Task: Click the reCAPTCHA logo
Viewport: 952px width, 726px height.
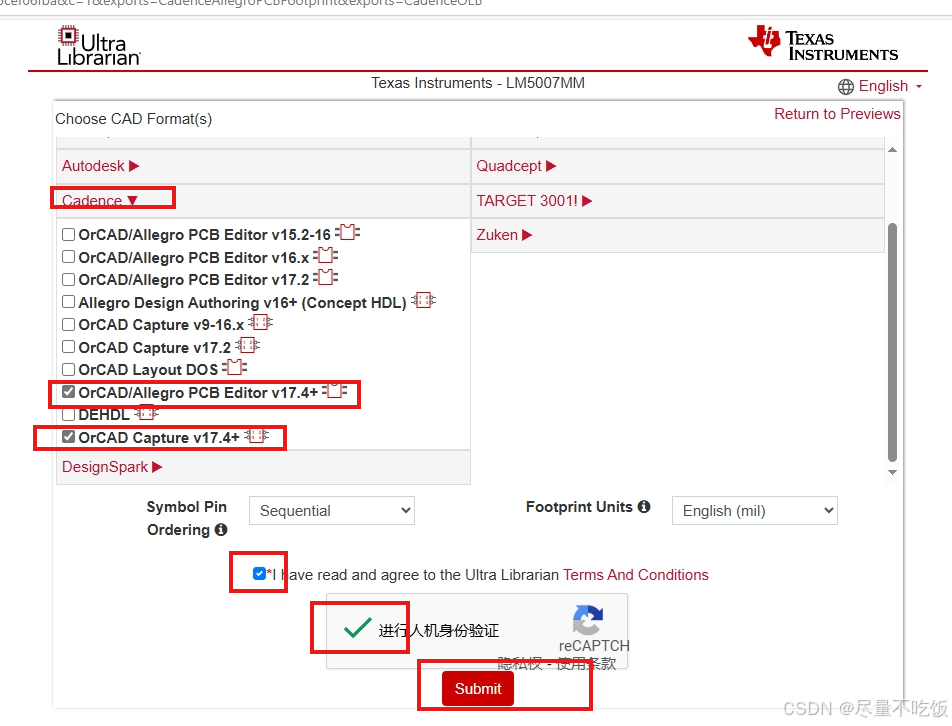Action: coord(587,620)
